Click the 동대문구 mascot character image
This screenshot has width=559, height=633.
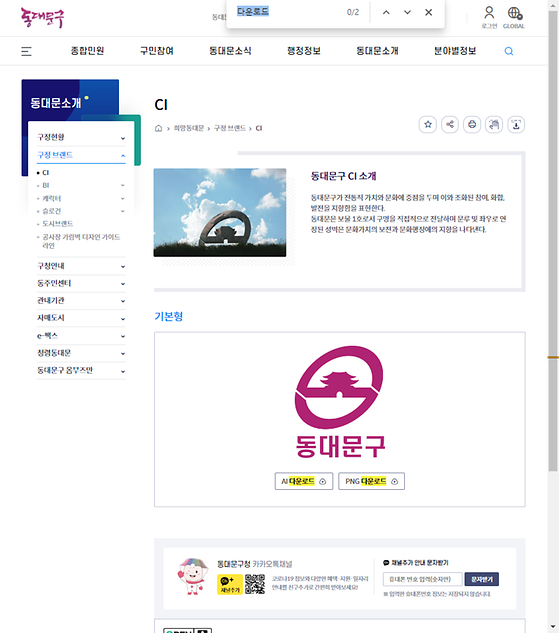193,576
